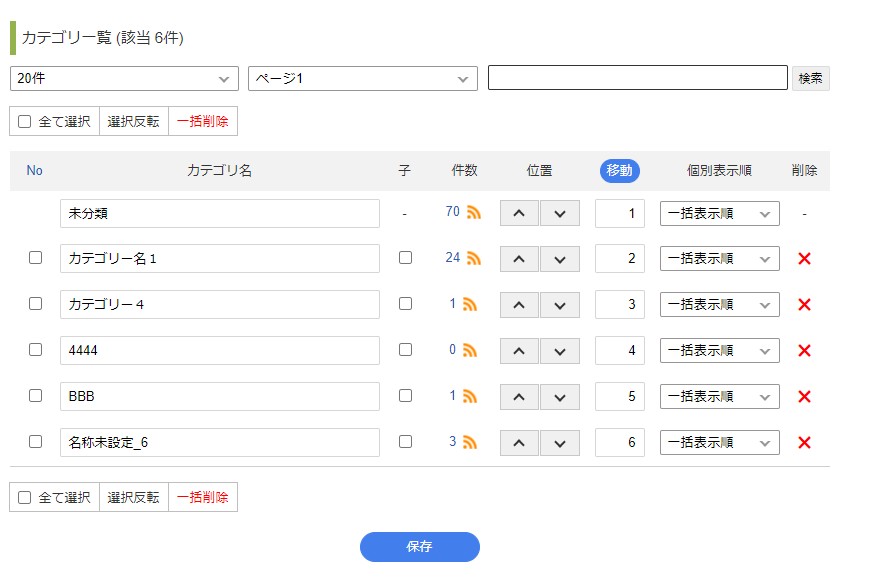Click the No column header
The height and width of the screenshot is (585, 881).
(x=35, y=171)
